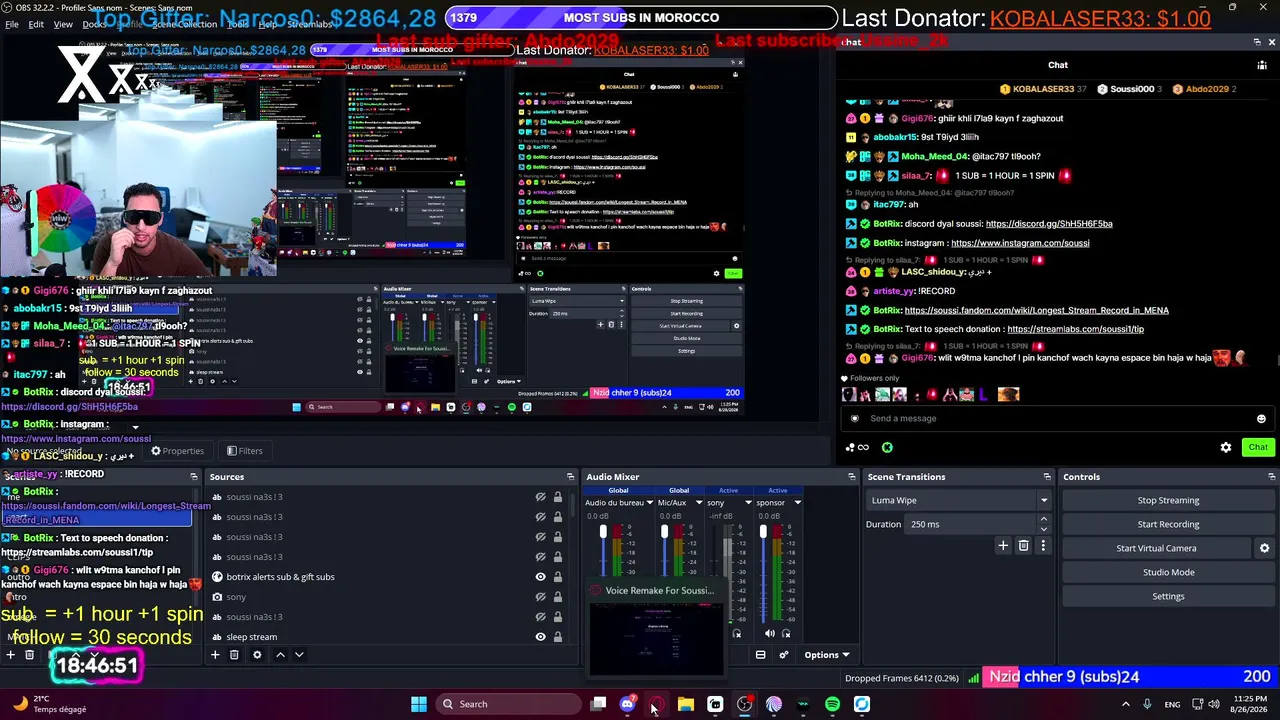1280x720 pixels.
Task: Open the Windows Start menu
Action: (x=419, y=704)
